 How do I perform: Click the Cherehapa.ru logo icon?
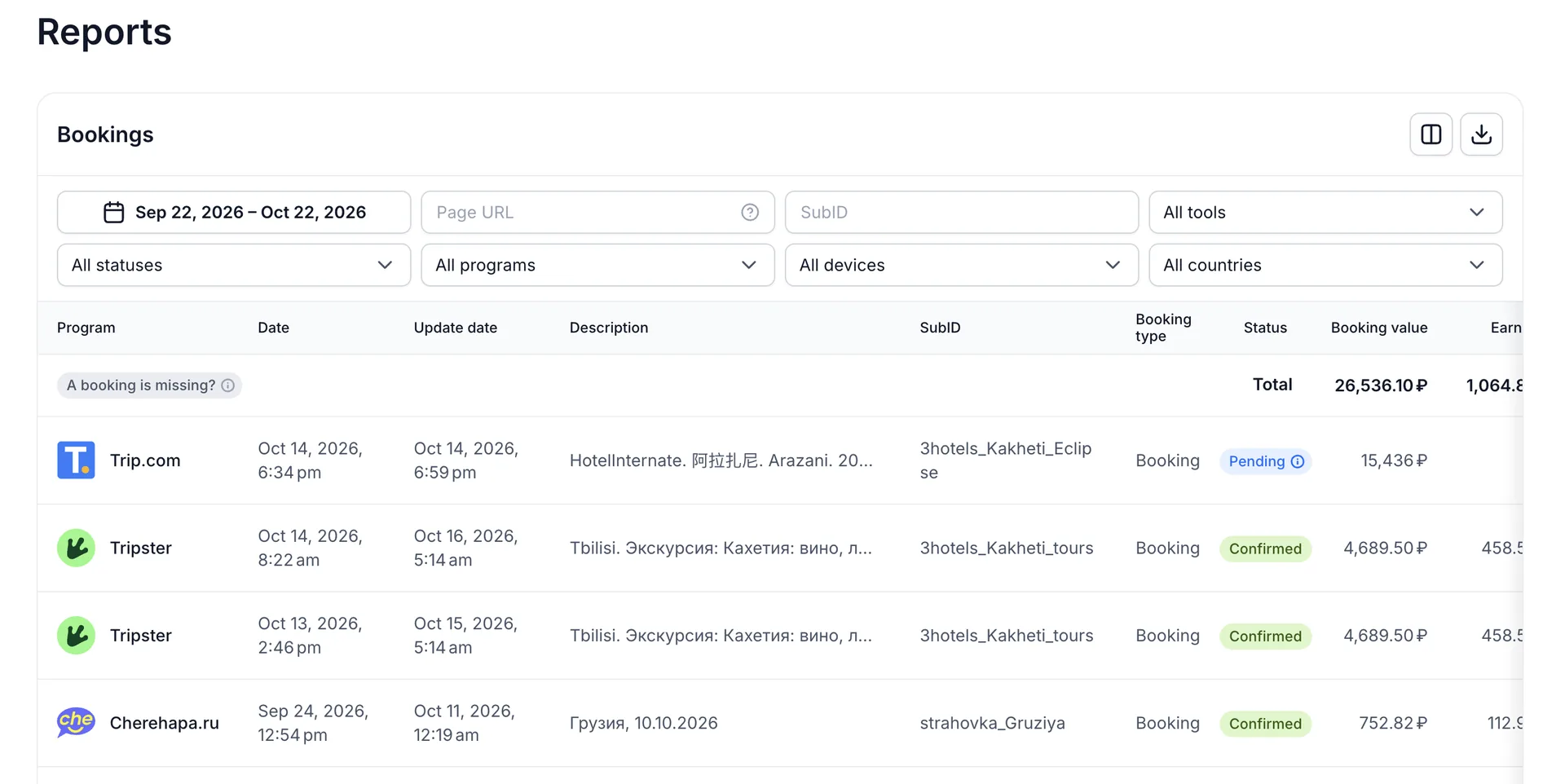click(x=76, y=723)
